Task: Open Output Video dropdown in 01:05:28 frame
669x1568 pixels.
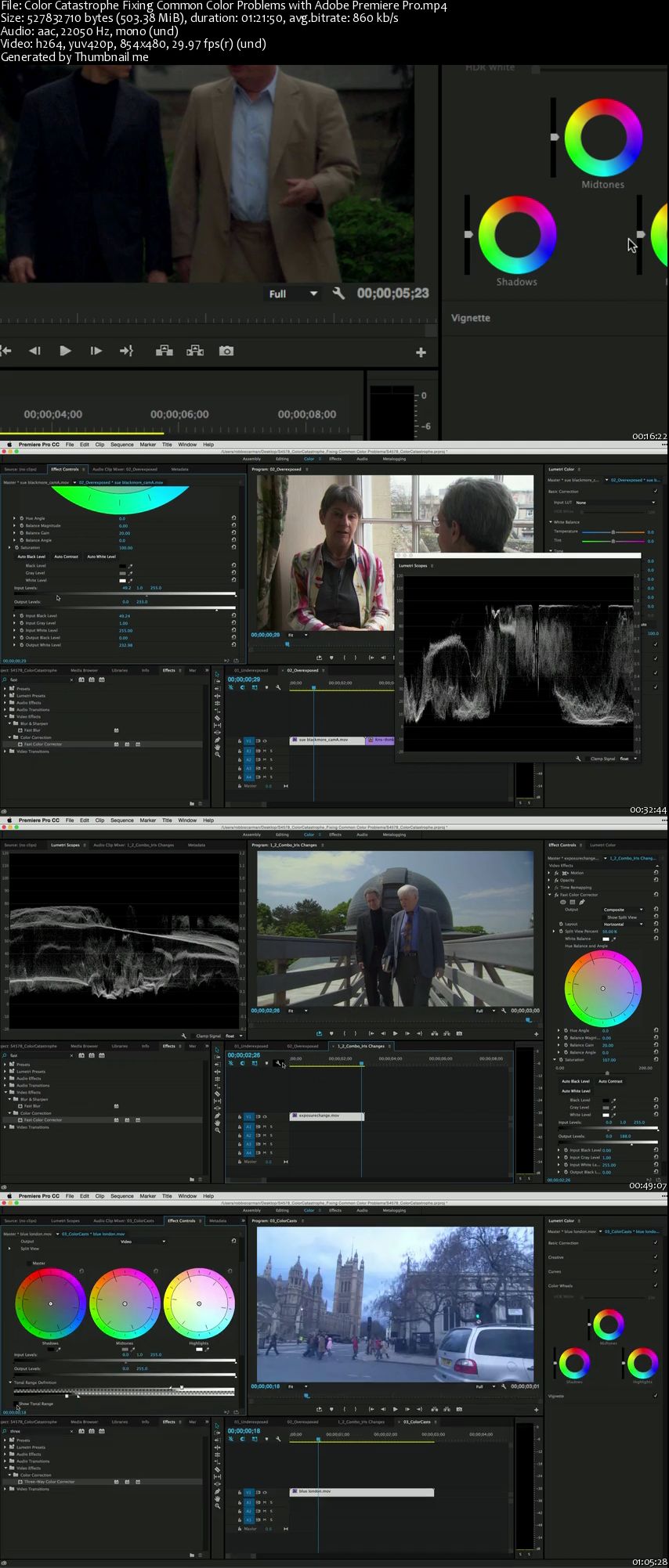Action: (143, 1241)
